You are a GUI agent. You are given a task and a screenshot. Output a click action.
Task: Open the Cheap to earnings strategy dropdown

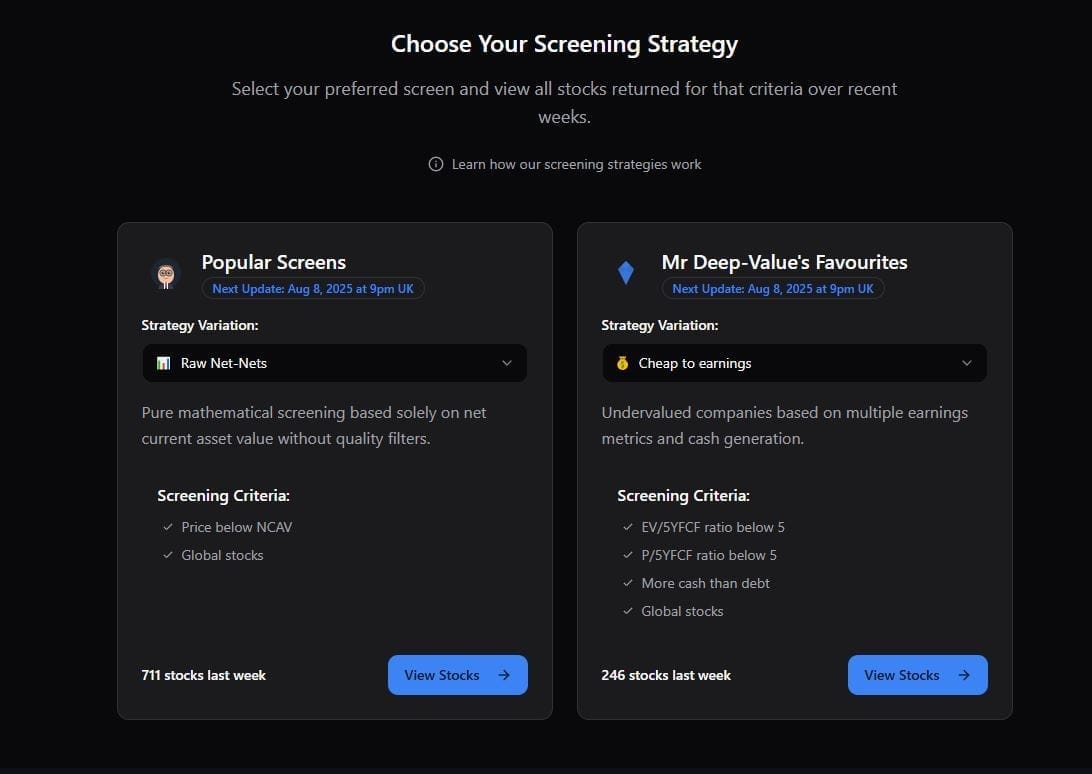(x=795, y=363)
